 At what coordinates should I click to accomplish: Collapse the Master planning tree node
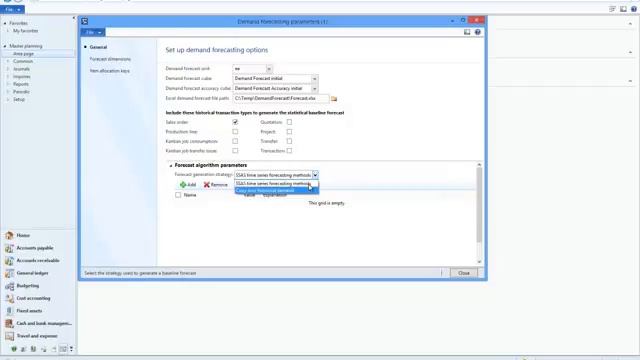click(x=5, y=46)
